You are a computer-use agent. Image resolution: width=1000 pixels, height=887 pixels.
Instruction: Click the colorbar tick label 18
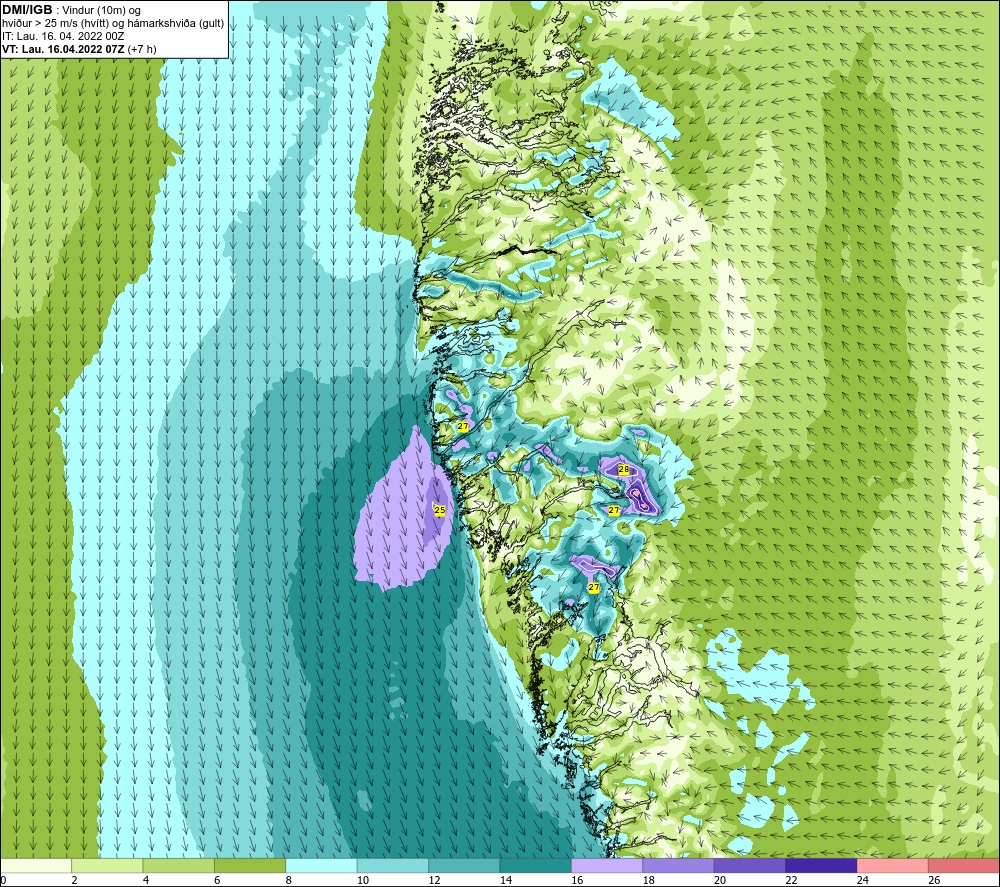649,880
